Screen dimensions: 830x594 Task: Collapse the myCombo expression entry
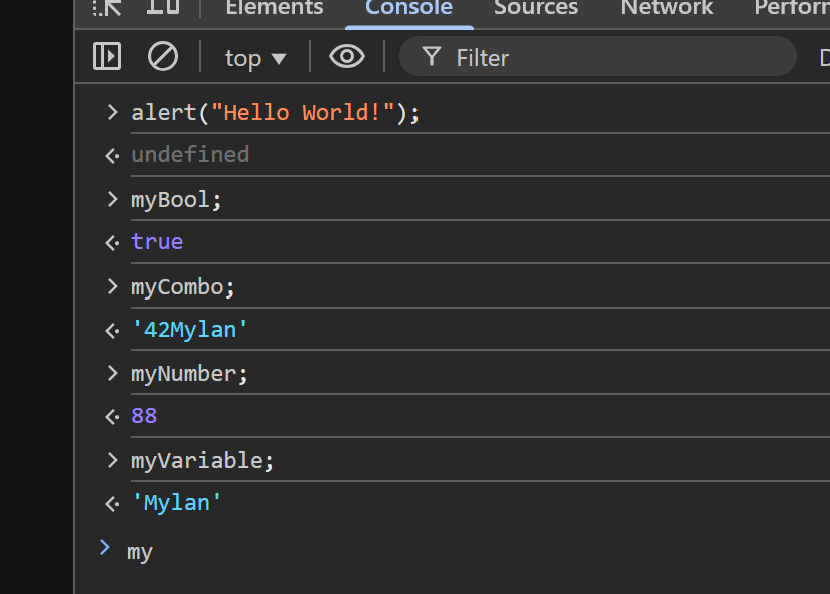[x=111, y=286]
